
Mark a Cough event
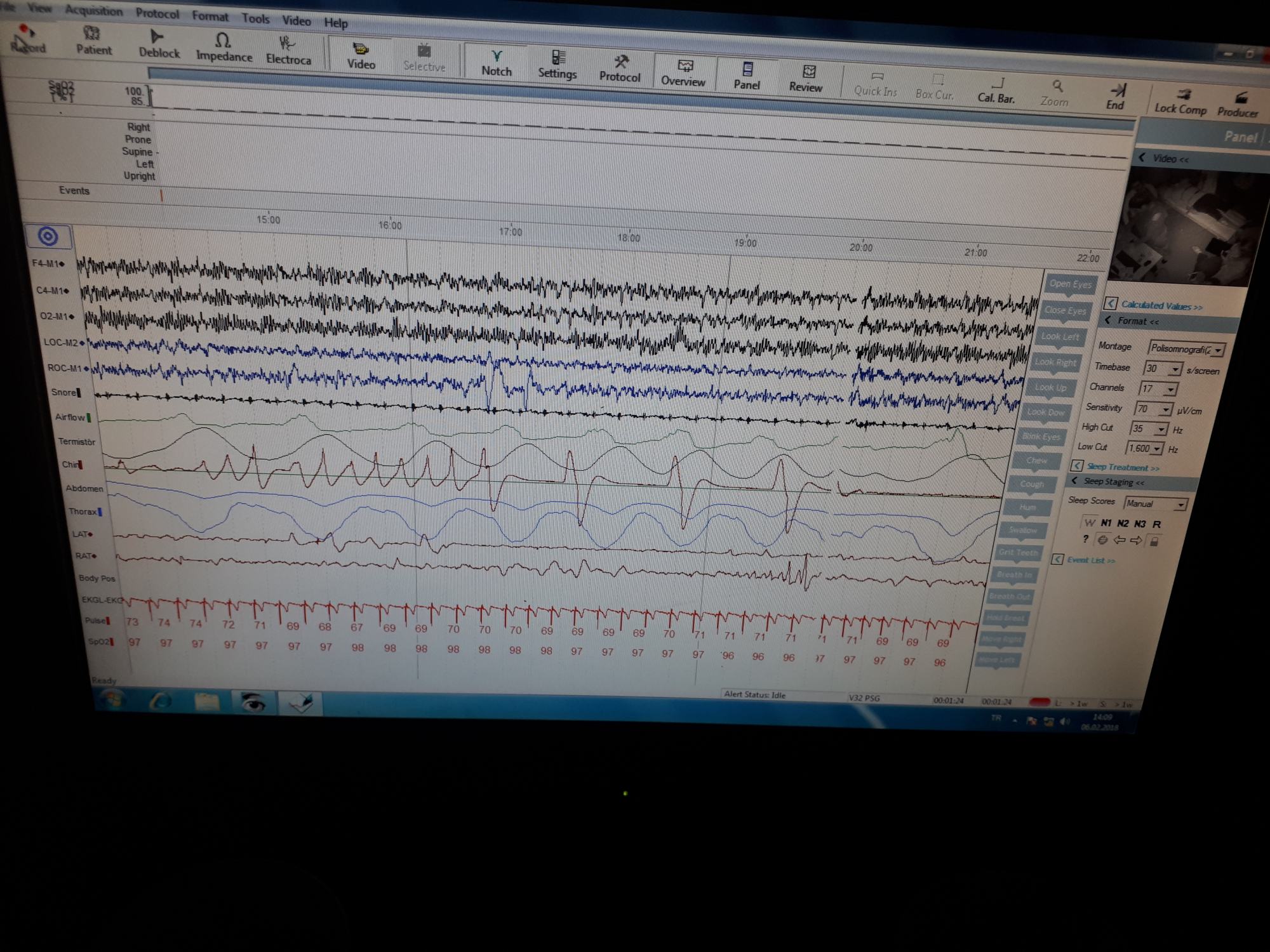(x=1032, y=484)
